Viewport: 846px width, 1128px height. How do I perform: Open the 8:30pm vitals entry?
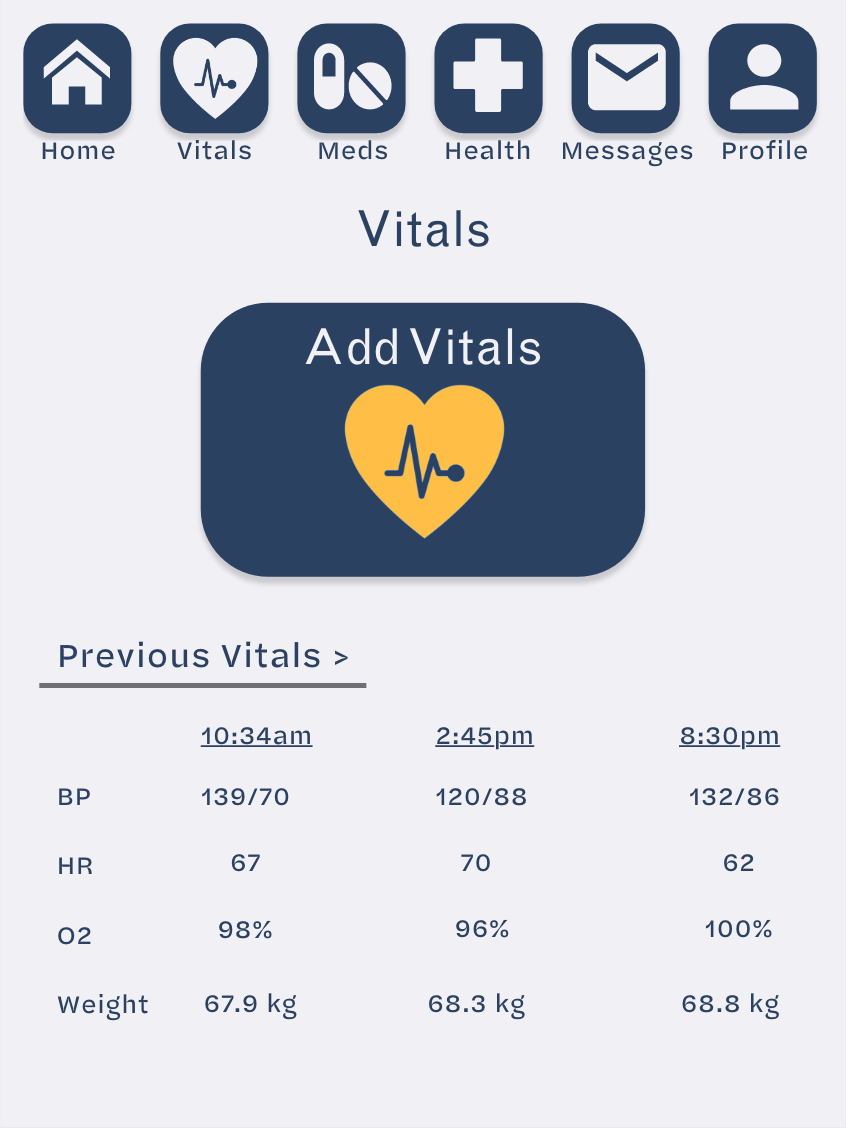coord(729,736)
